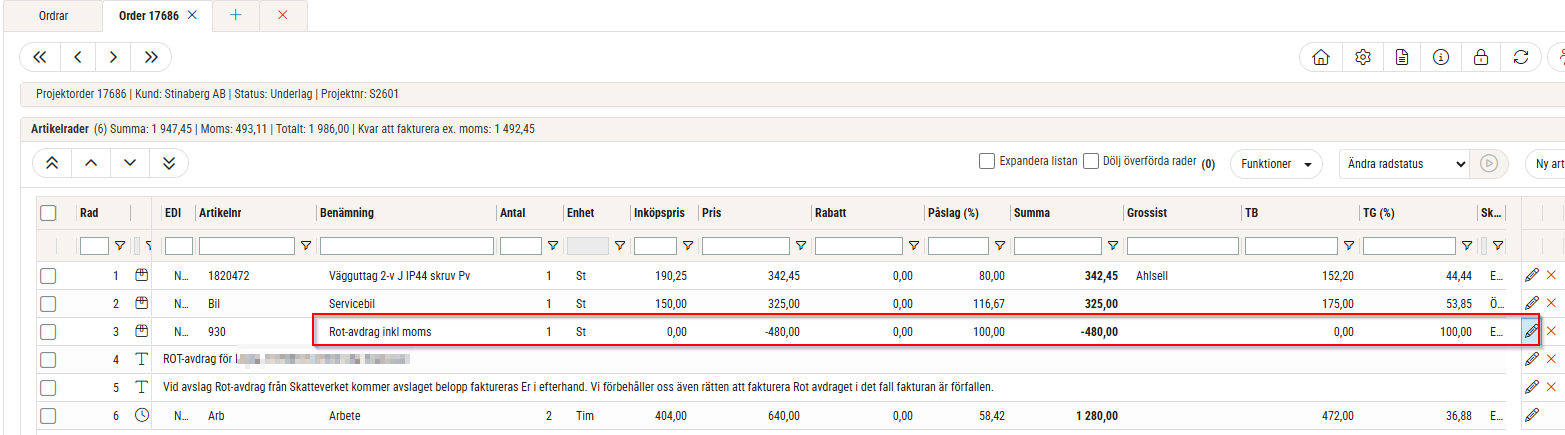Viewport: 1565px width, 435px height.
Task: Click the document icon in top toolbar
Action: [1402, 57]
